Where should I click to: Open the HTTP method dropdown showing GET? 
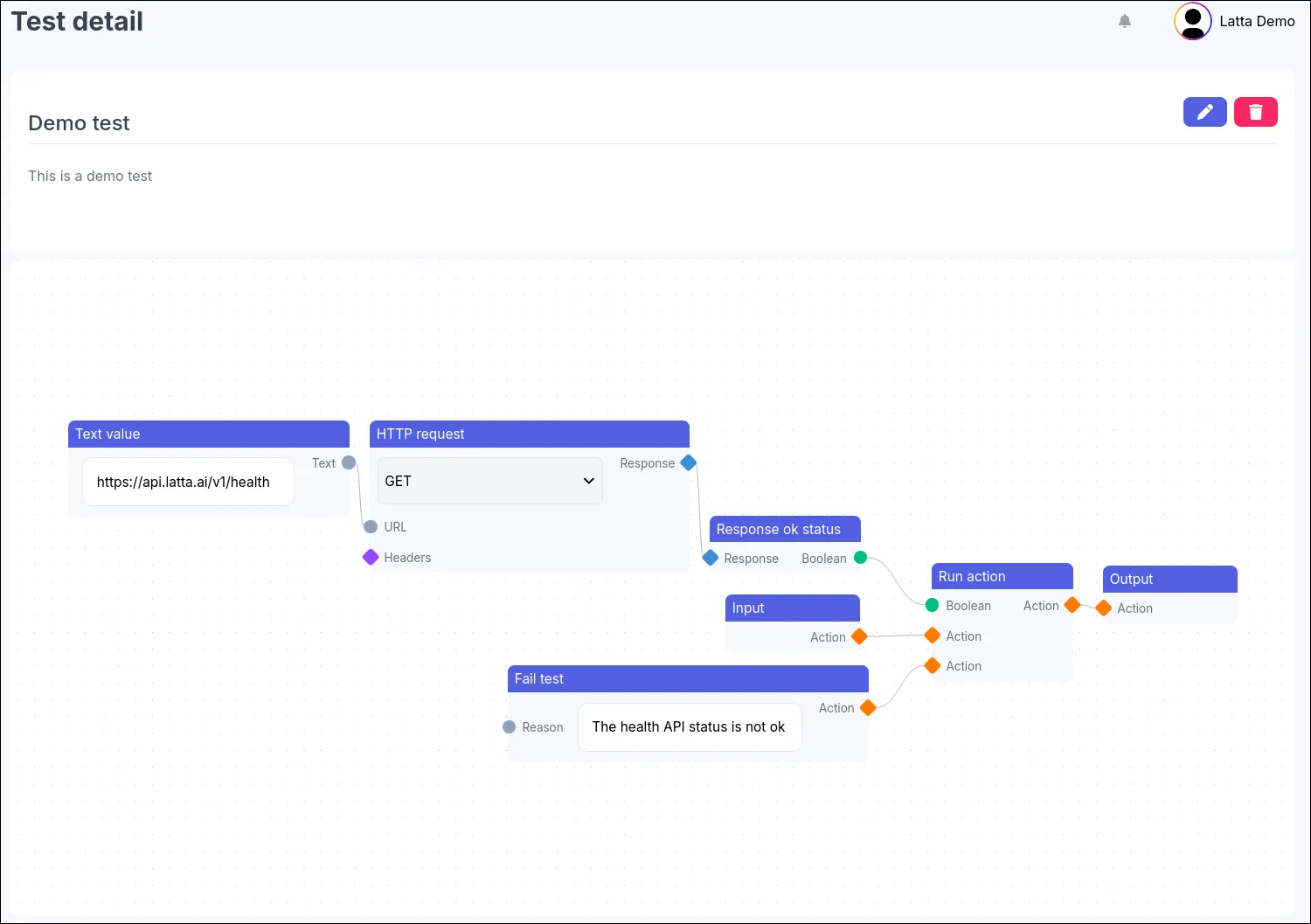coord(489,481)
